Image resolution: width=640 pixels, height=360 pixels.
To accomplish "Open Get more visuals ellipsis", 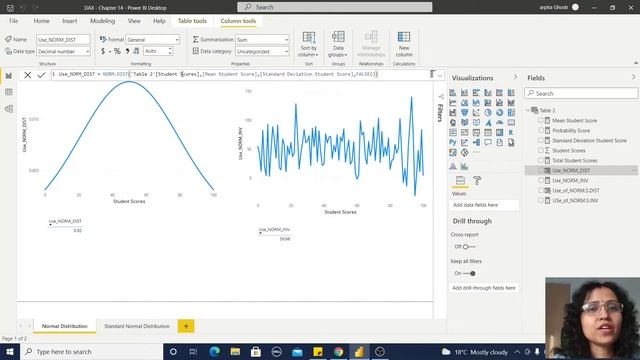I will point(476,152).
